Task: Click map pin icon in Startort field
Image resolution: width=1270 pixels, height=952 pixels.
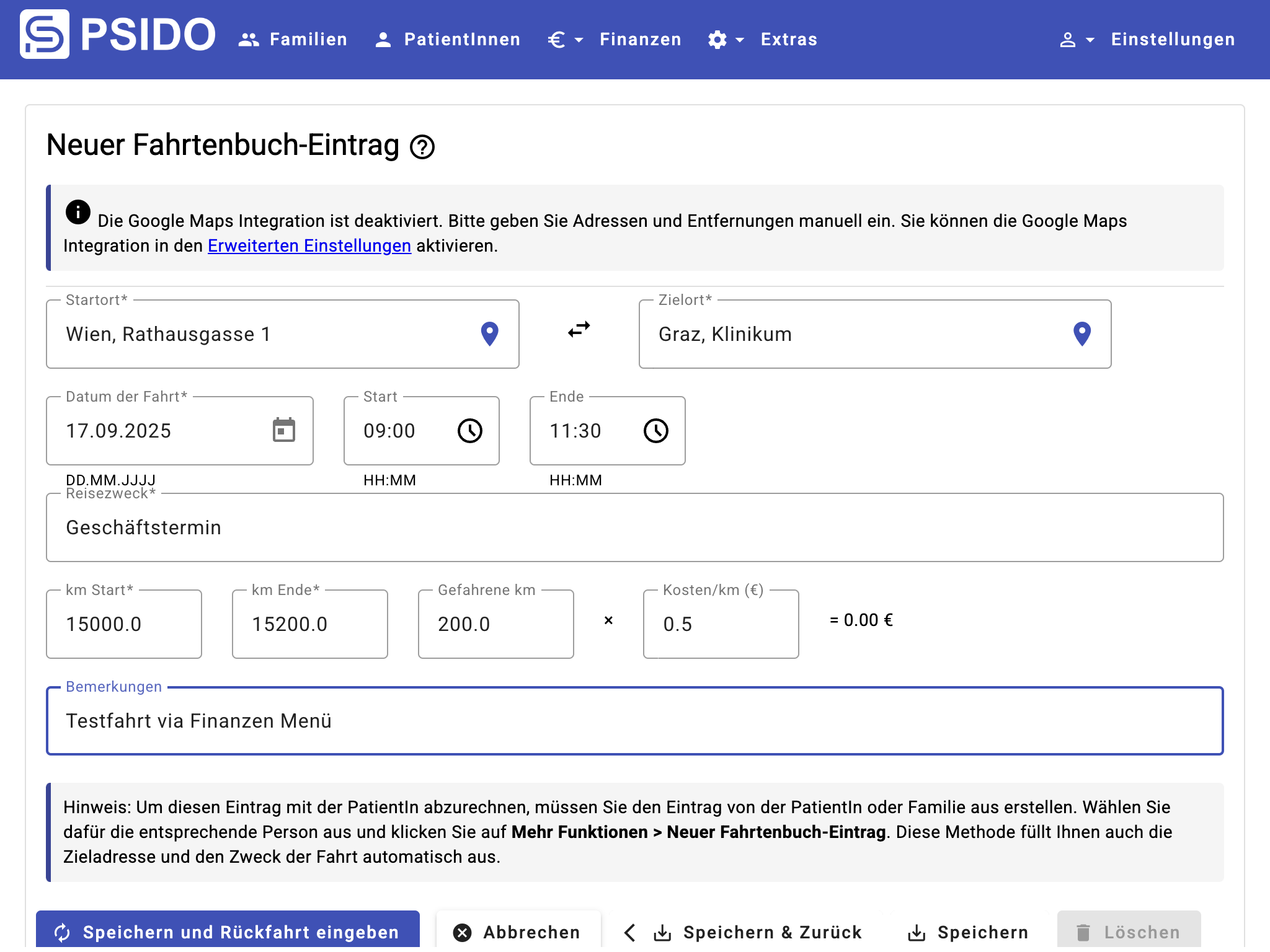Action: pos(489,334)
